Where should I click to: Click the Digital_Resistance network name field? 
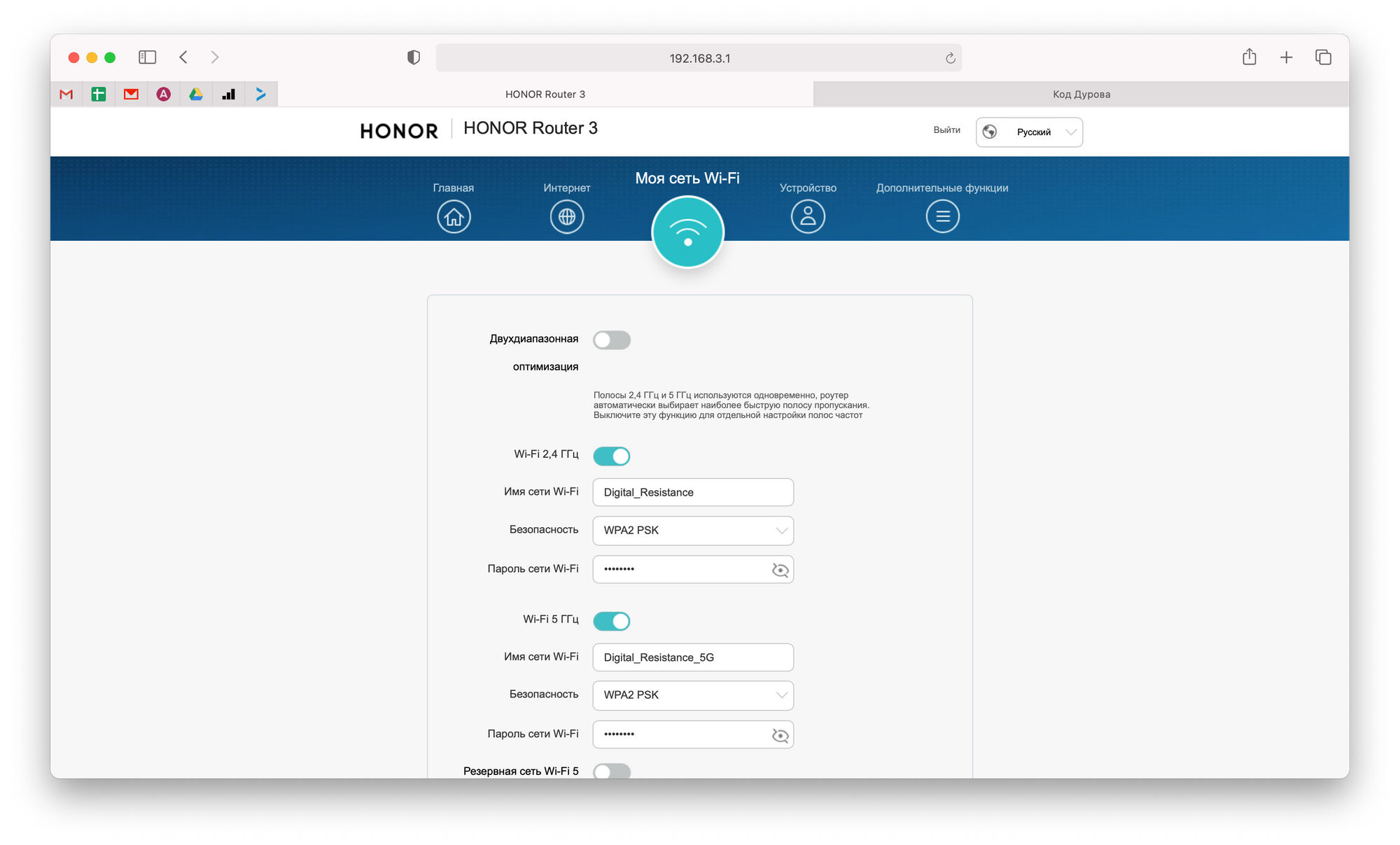click(693, 492)
